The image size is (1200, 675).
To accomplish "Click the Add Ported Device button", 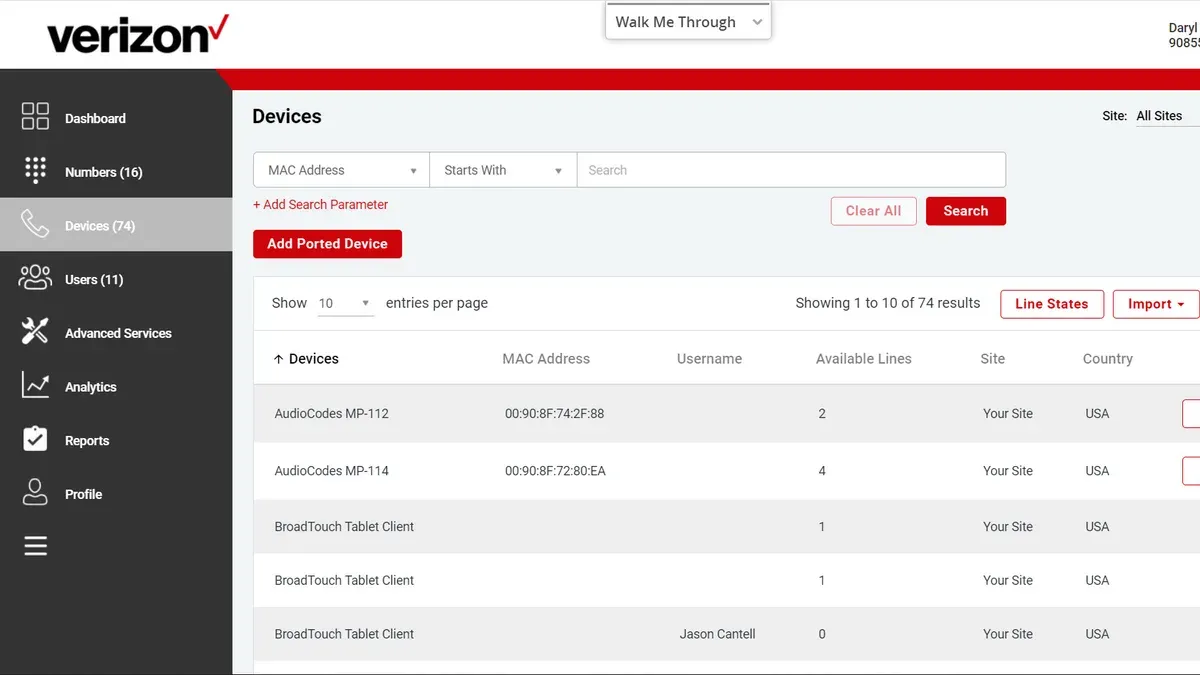I will click(x=327, y=244).
